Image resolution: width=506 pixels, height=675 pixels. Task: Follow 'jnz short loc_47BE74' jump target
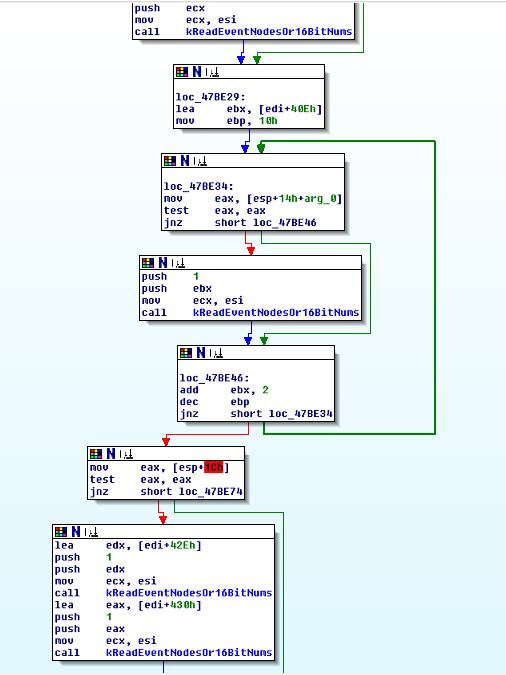[x=211, y=492]
